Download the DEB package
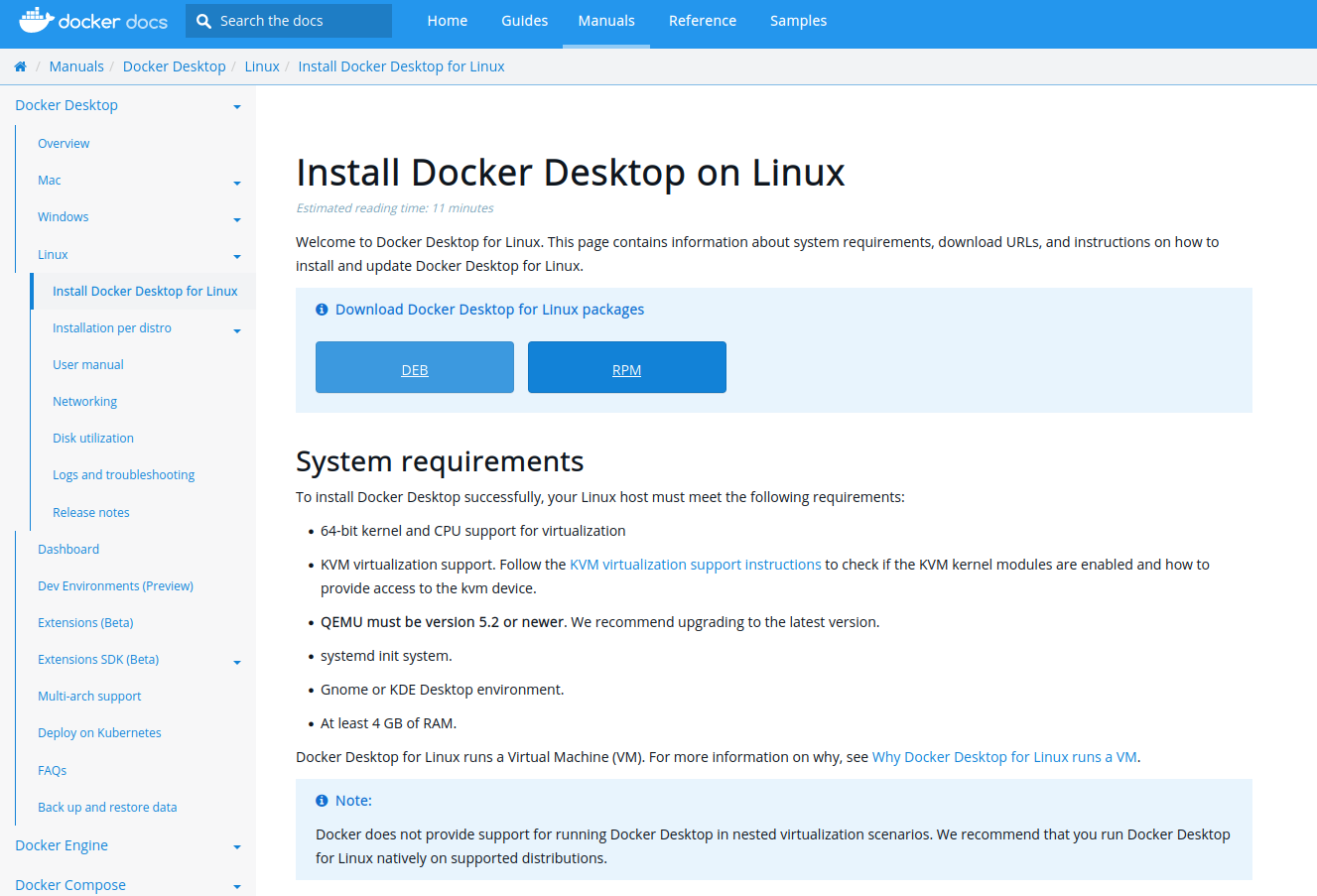Viewport: 1317px width, 896px height. 415,368
